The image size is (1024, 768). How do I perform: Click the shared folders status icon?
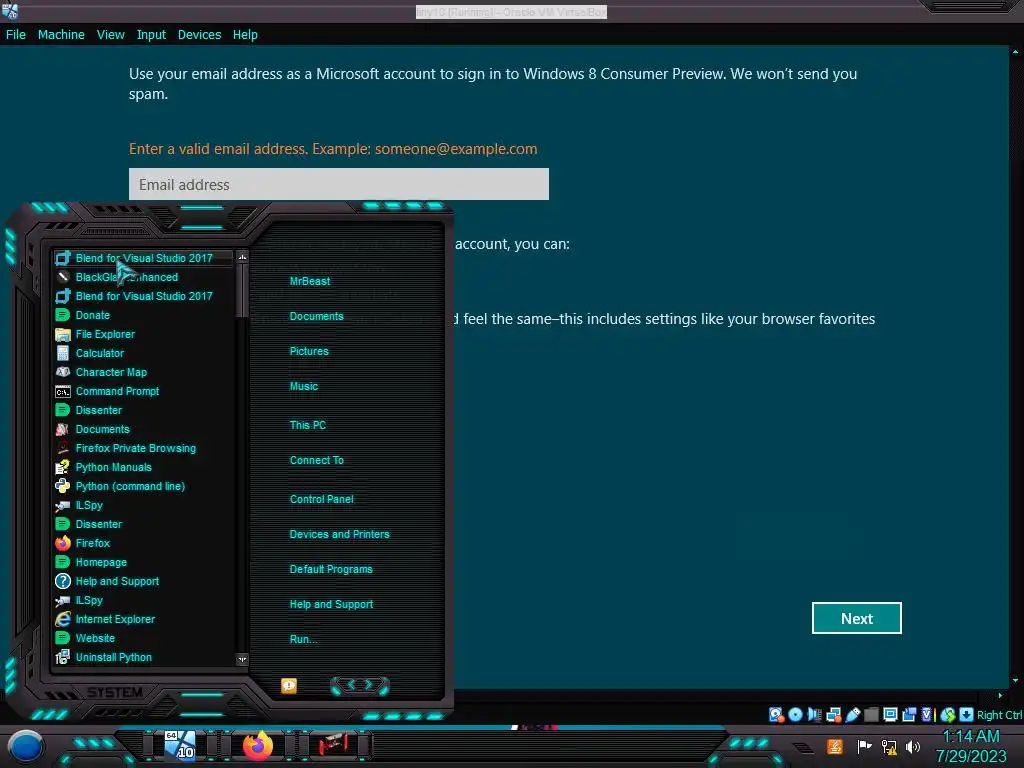tap(871, 714)
